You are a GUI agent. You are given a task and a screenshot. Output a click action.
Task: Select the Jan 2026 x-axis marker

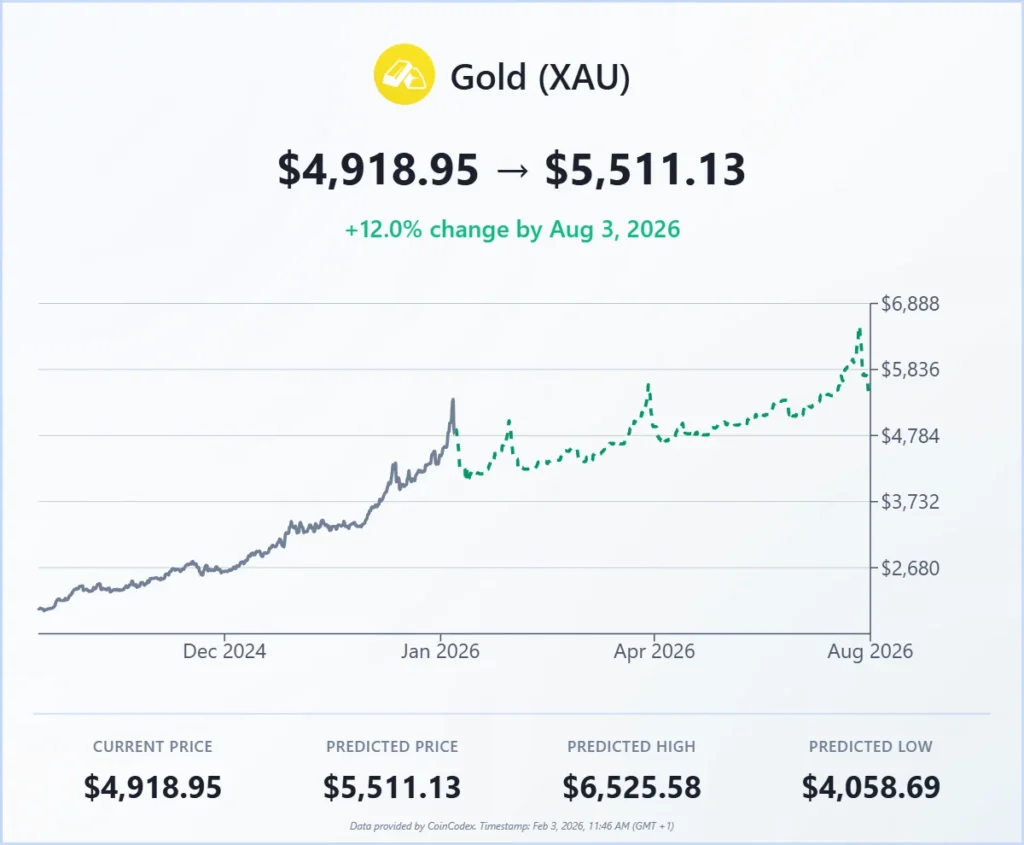pos(440,652)
